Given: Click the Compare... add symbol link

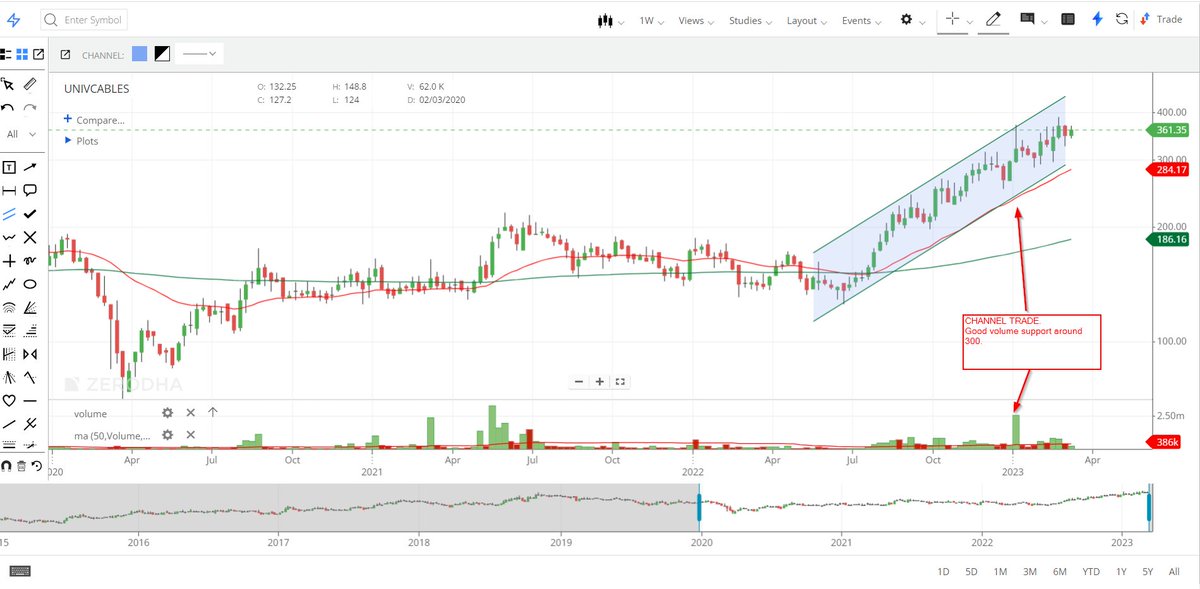Looking at the screenshot, I should coord(94,119).
